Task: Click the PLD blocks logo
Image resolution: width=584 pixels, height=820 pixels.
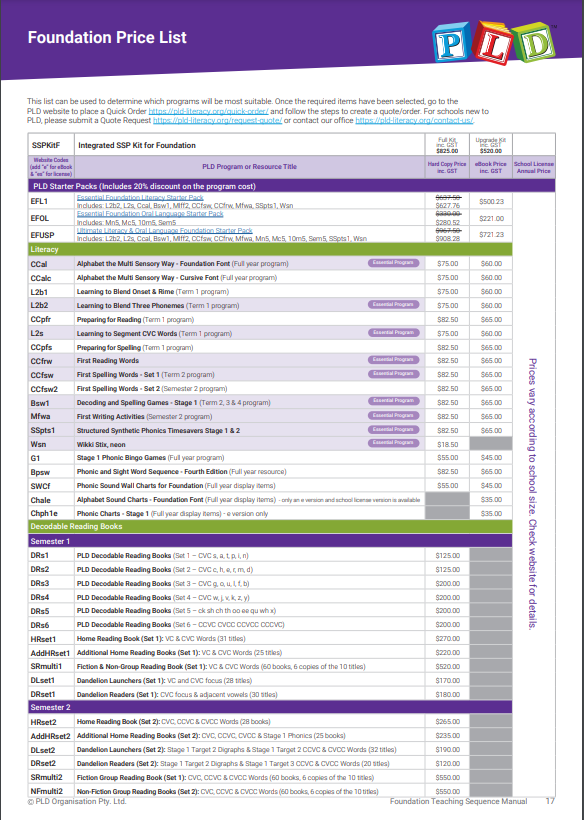Action: coord(494,44)
